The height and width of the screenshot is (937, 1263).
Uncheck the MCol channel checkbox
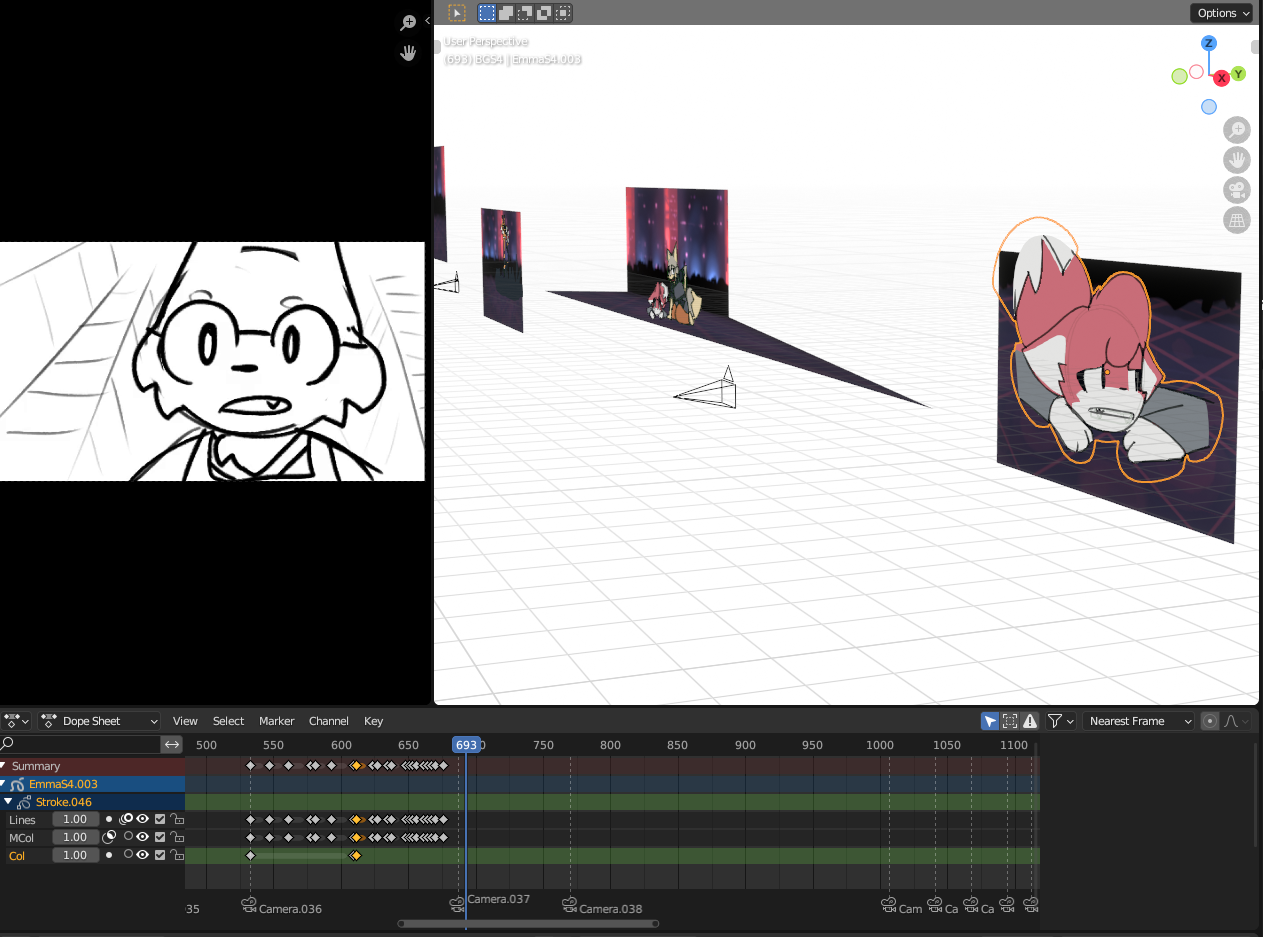point(160,837)
